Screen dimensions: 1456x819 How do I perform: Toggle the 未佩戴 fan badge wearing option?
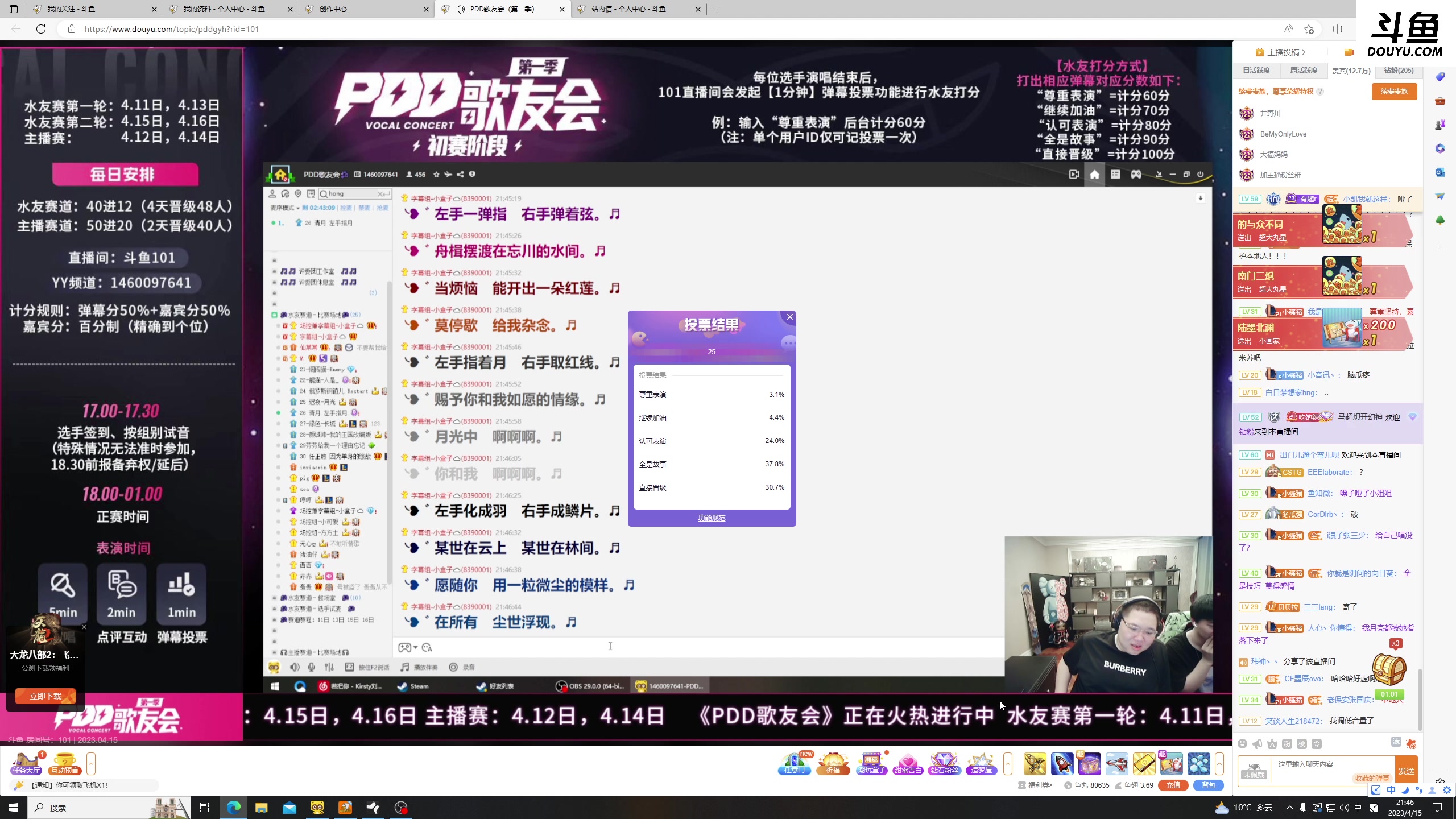pos(1254,771)
